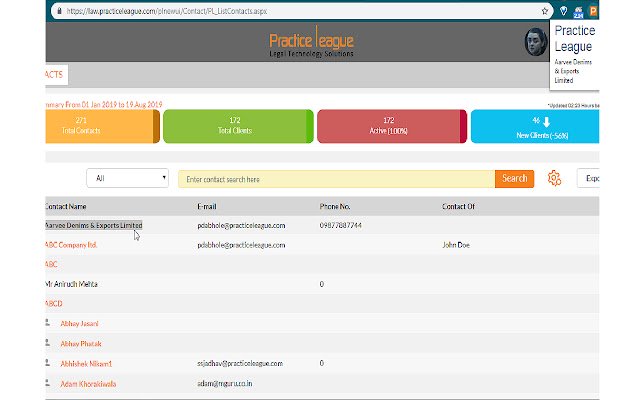Open Adam Khorakiwala contact
Image resolution: width=640 pixels, height=400 pixels.
point(88,384)
